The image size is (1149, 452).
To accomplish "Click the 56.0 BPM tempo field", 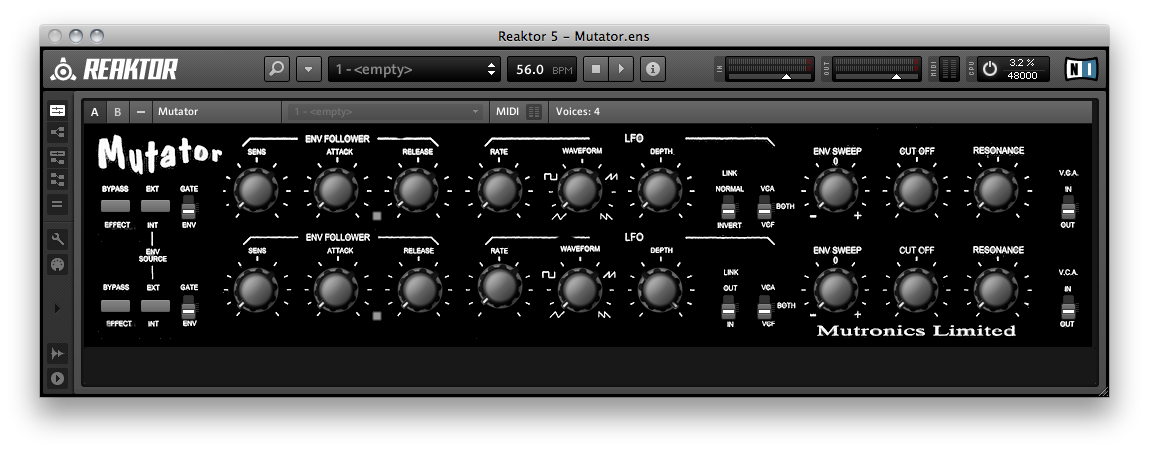I will (542, 69).
